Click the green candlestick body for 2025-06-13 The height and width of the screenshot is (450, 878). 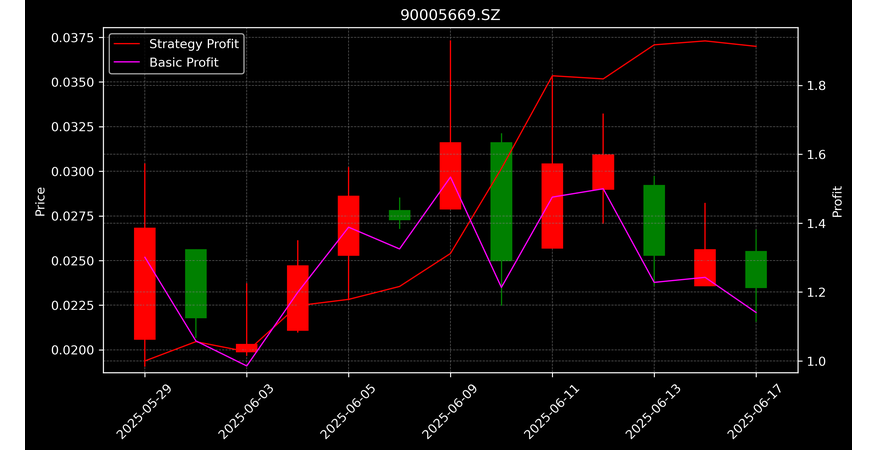[654, 221]
